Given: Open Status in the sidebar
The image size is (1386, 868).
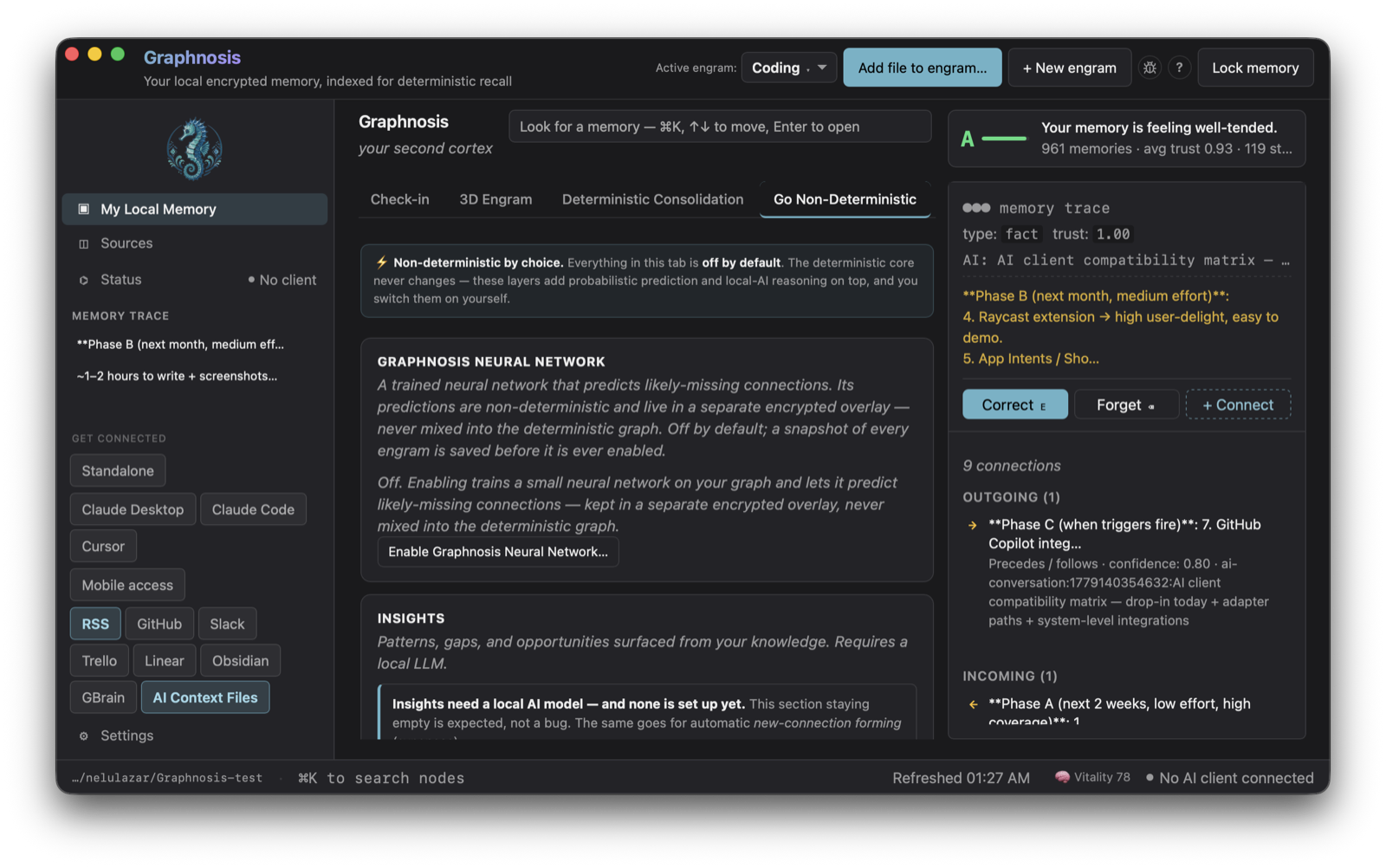Looking at the screenshot, I should click(x=195, y=280).
